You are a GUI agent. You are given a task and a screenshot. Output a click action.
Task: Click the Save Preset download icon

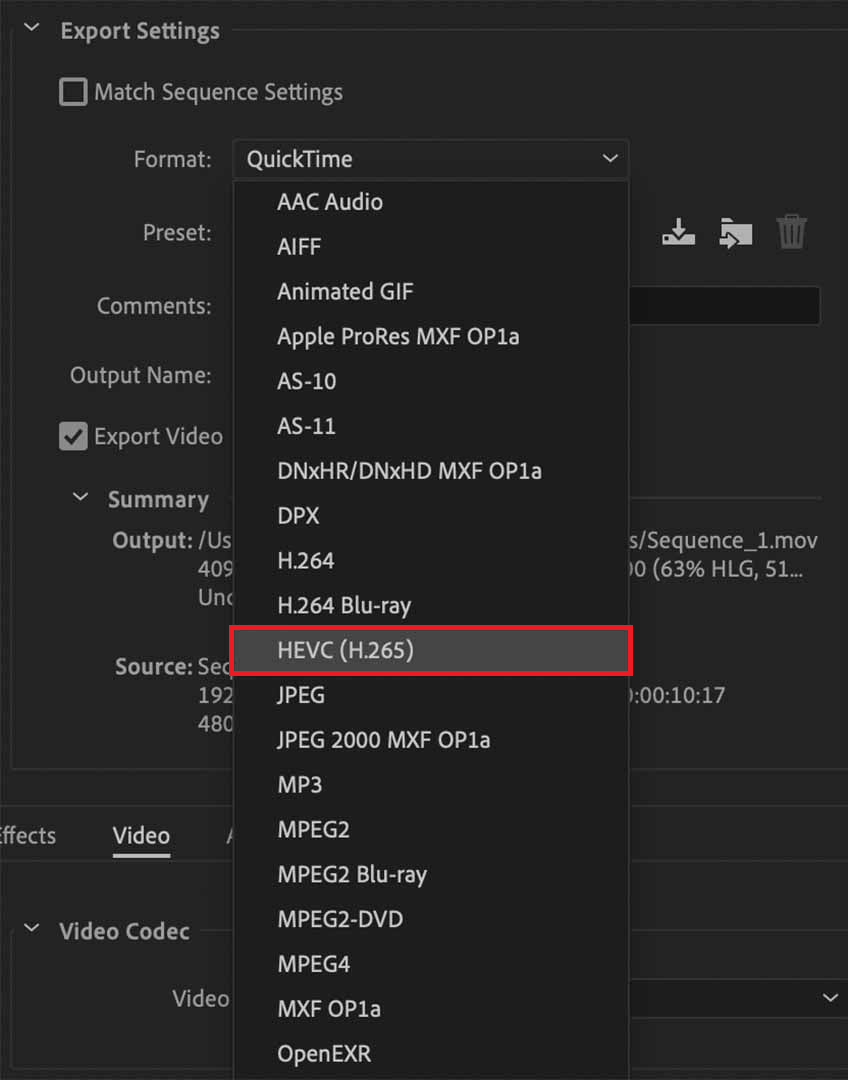point(679,232)
